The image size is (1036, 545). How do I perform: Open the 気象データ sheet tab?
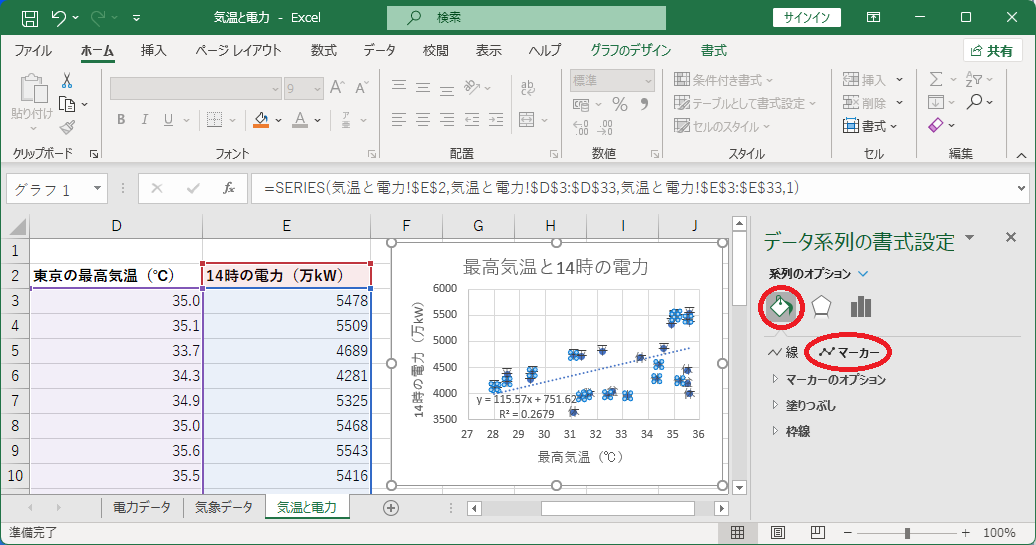224,507
